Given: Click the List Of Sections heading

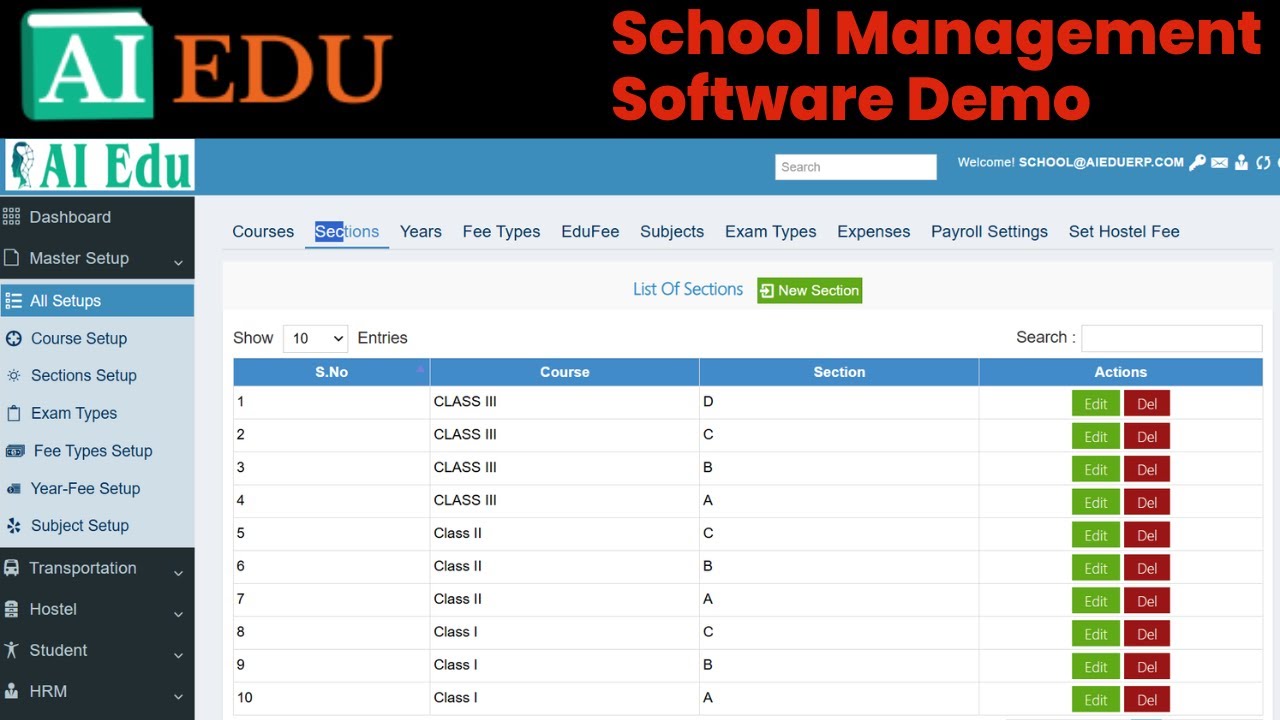Looking at the screenshot, I should click(688, 289).
